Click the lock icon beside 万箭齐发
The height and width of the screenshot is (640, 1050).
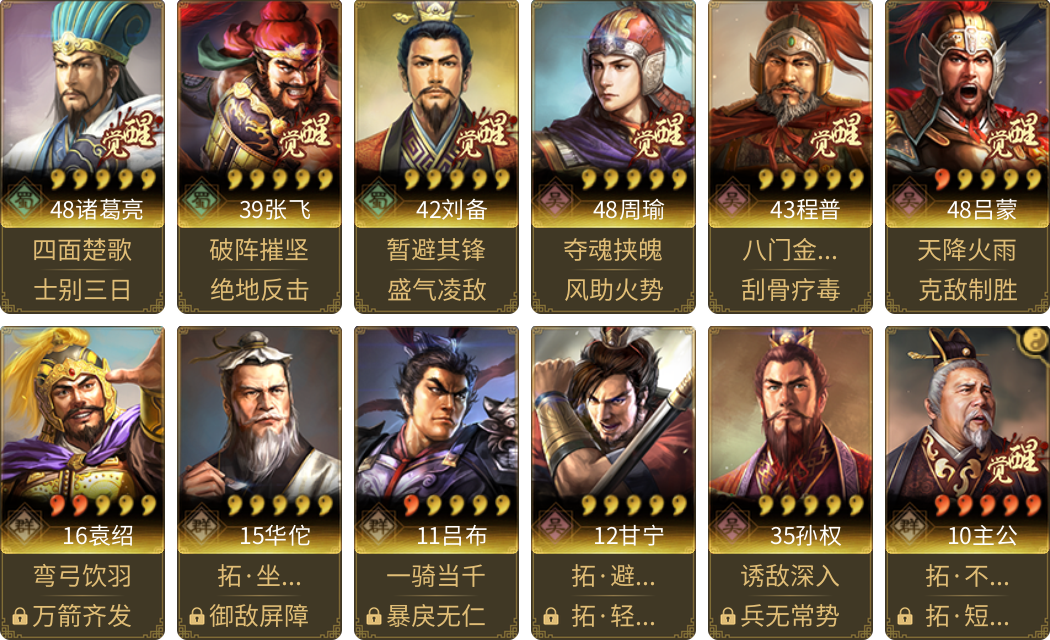(20, 616)
